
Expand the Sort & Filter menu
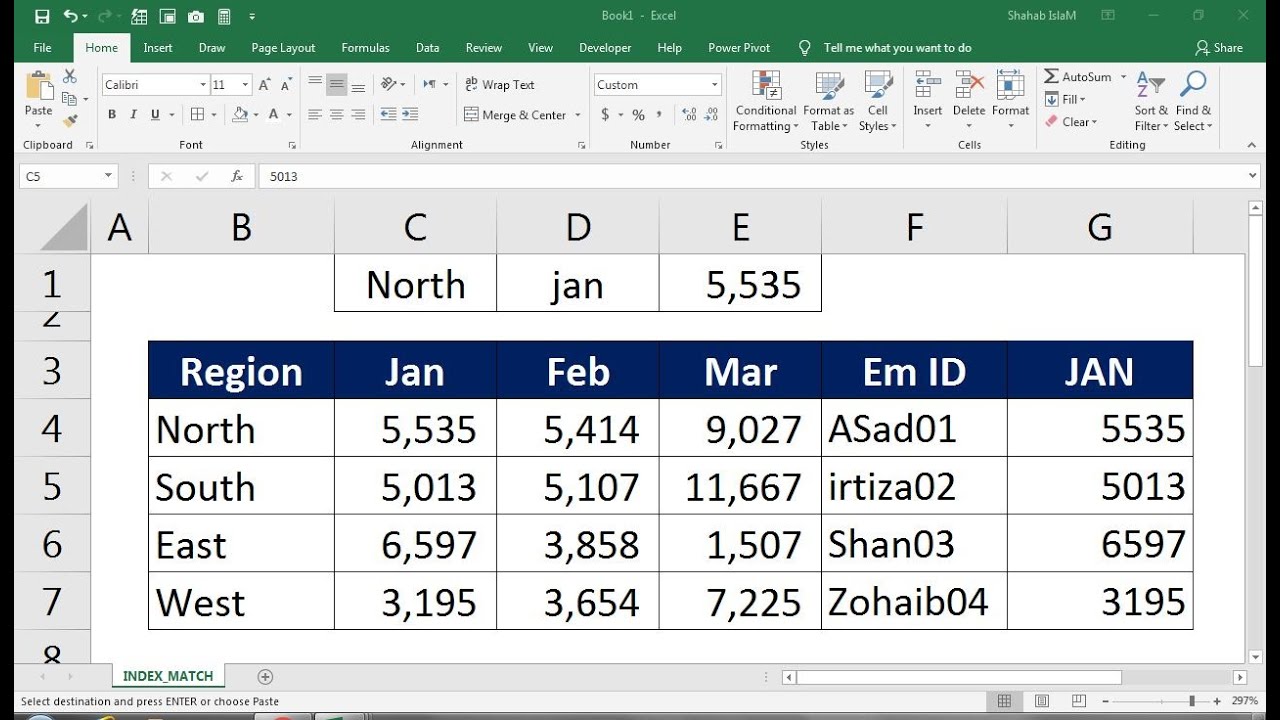tap(1151, 100)
